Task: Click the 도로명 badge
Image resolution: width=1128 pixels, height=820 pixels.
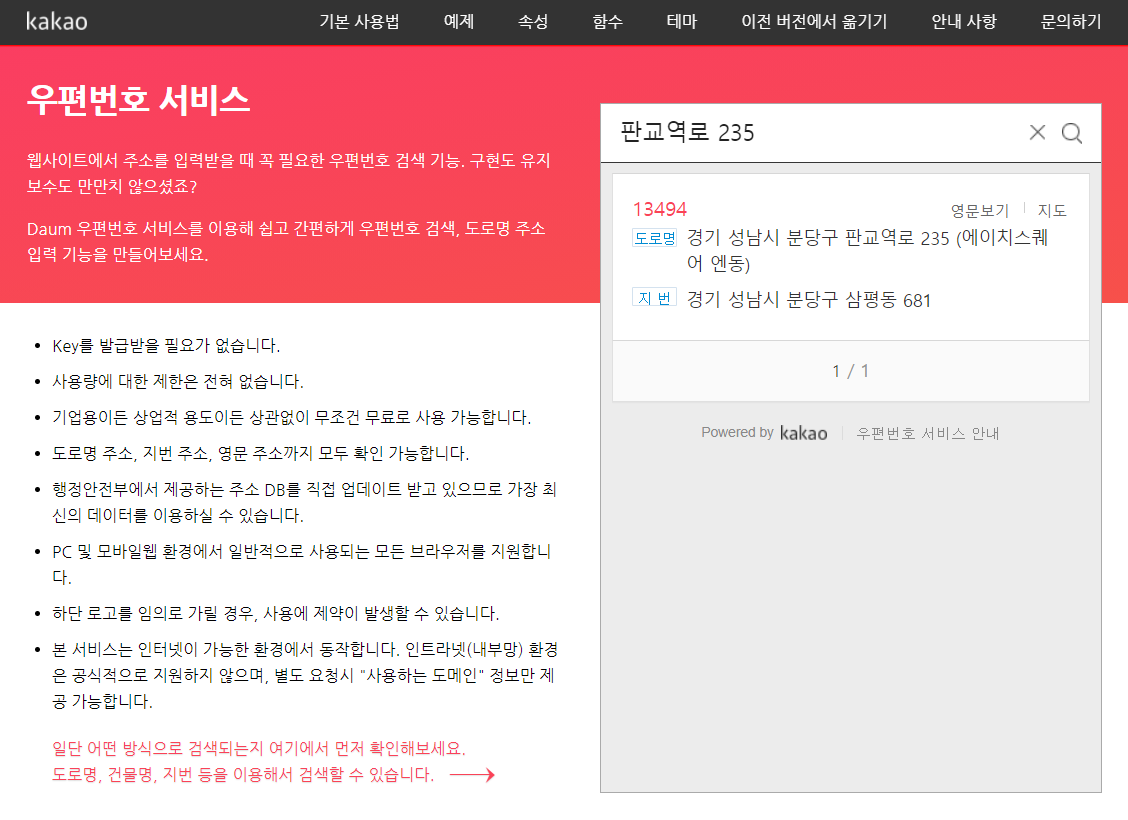Action: (x=654, y=238)
